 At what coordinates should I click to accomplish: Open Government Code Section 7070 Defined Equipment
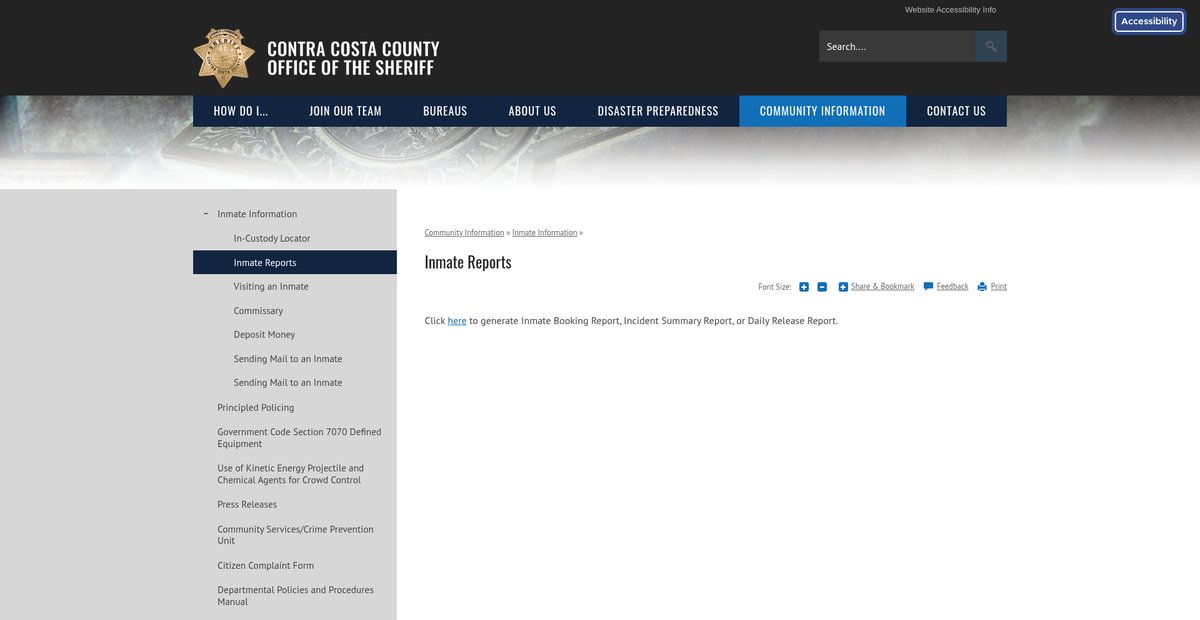click(299, 438)
